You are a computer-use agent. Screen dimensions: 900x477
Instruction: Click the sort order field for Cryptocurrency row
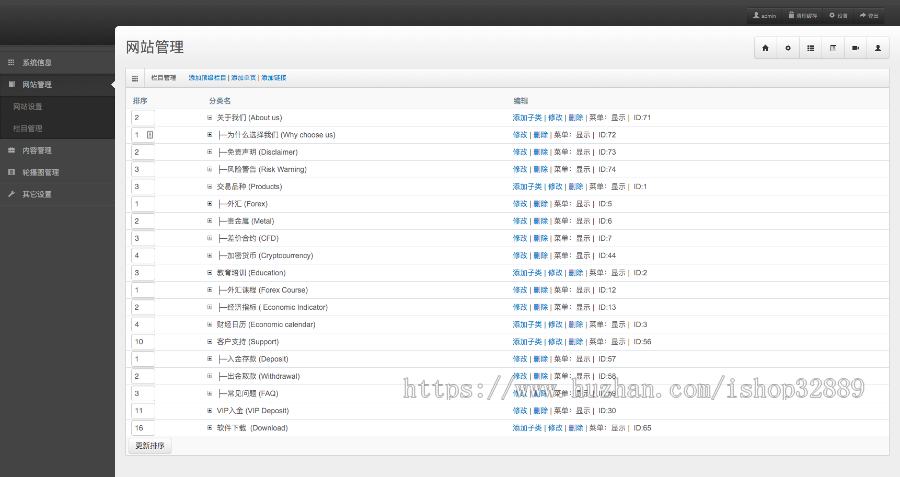(x=143, y=255)
